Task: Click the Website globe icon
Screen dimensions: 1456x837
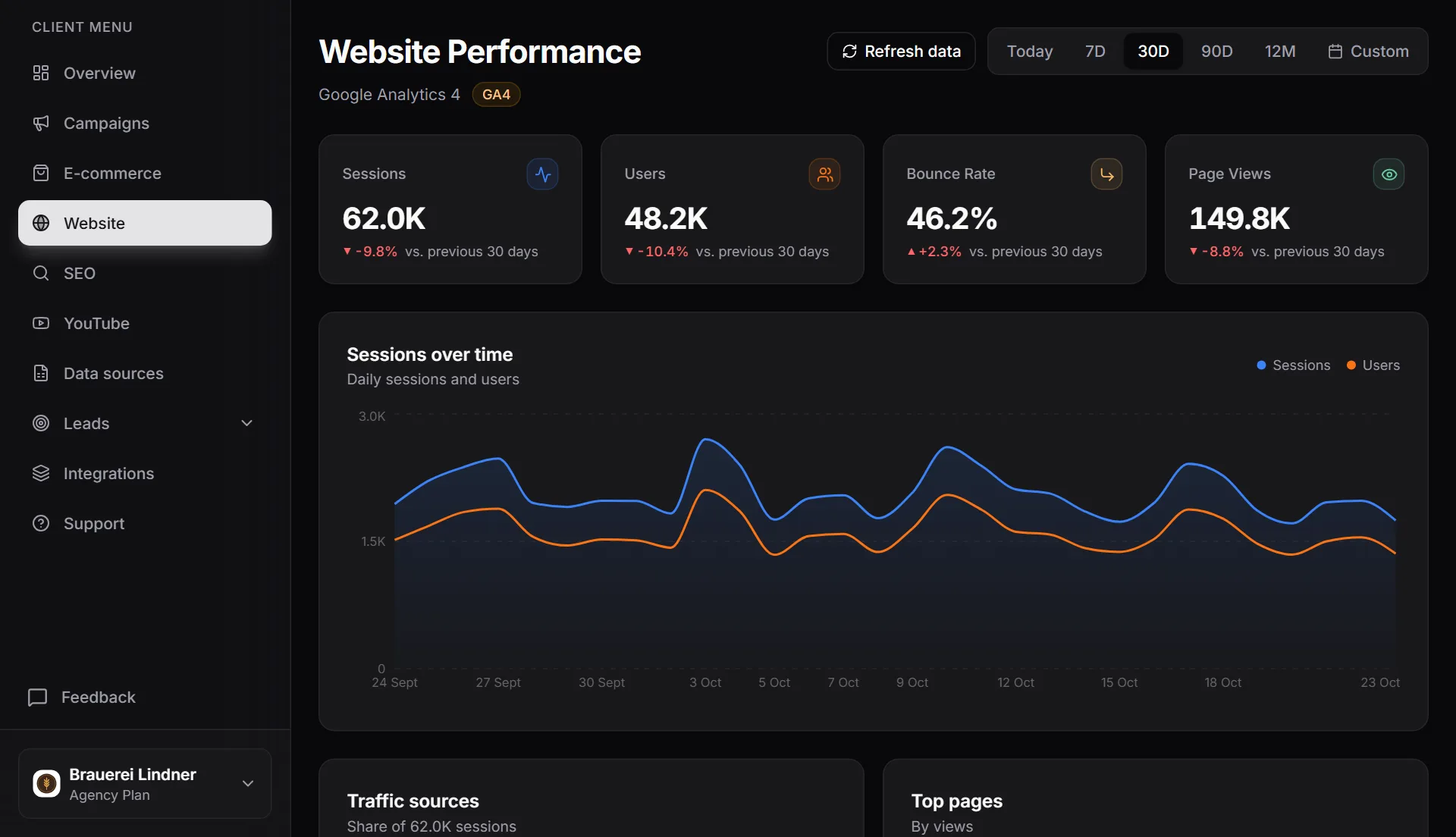Action: click(x=41, y=223)
